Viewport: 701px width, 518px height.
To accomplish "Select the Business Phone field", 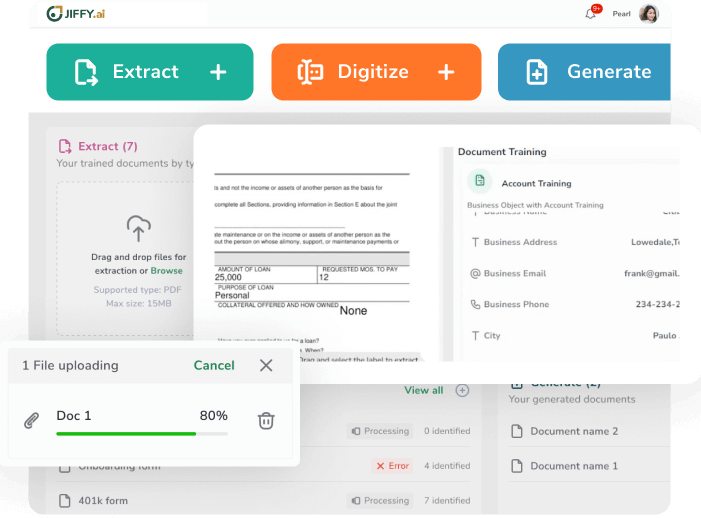I will (574, 304).
